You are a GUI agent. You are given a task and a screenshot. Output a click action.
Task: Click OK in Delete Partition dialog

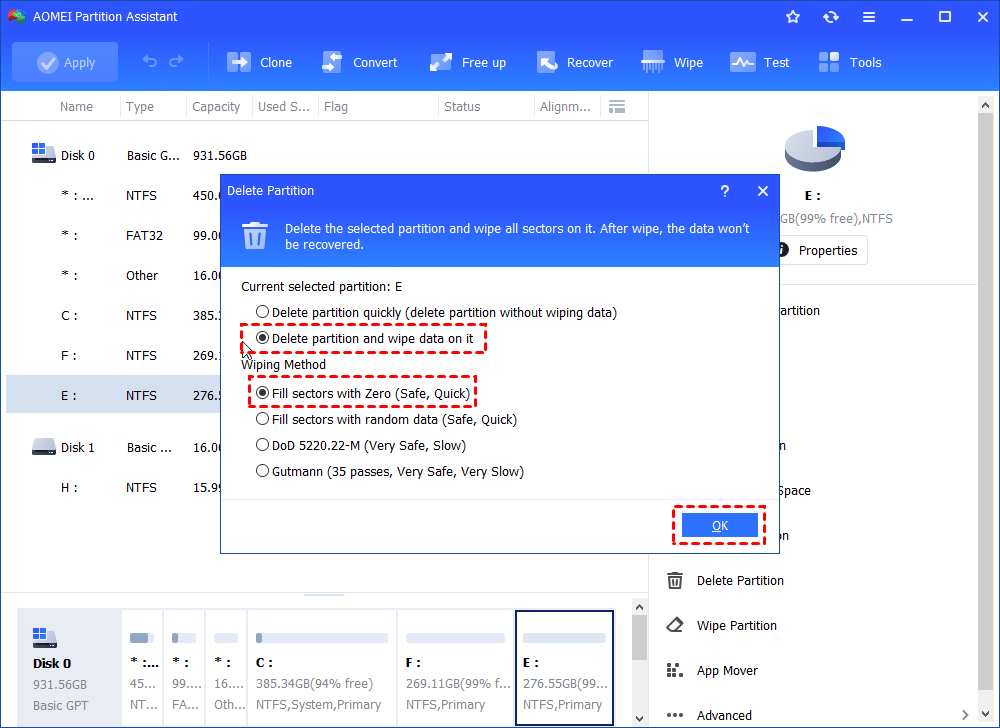pos(719,525)
